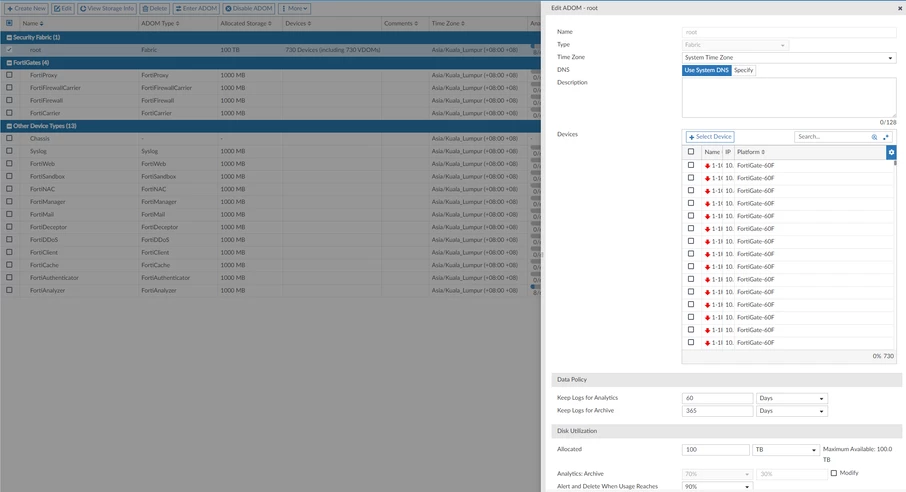Screen dimensions: 906x492
Task: Sort ADOM list by Name column
Action: [33, 24]
